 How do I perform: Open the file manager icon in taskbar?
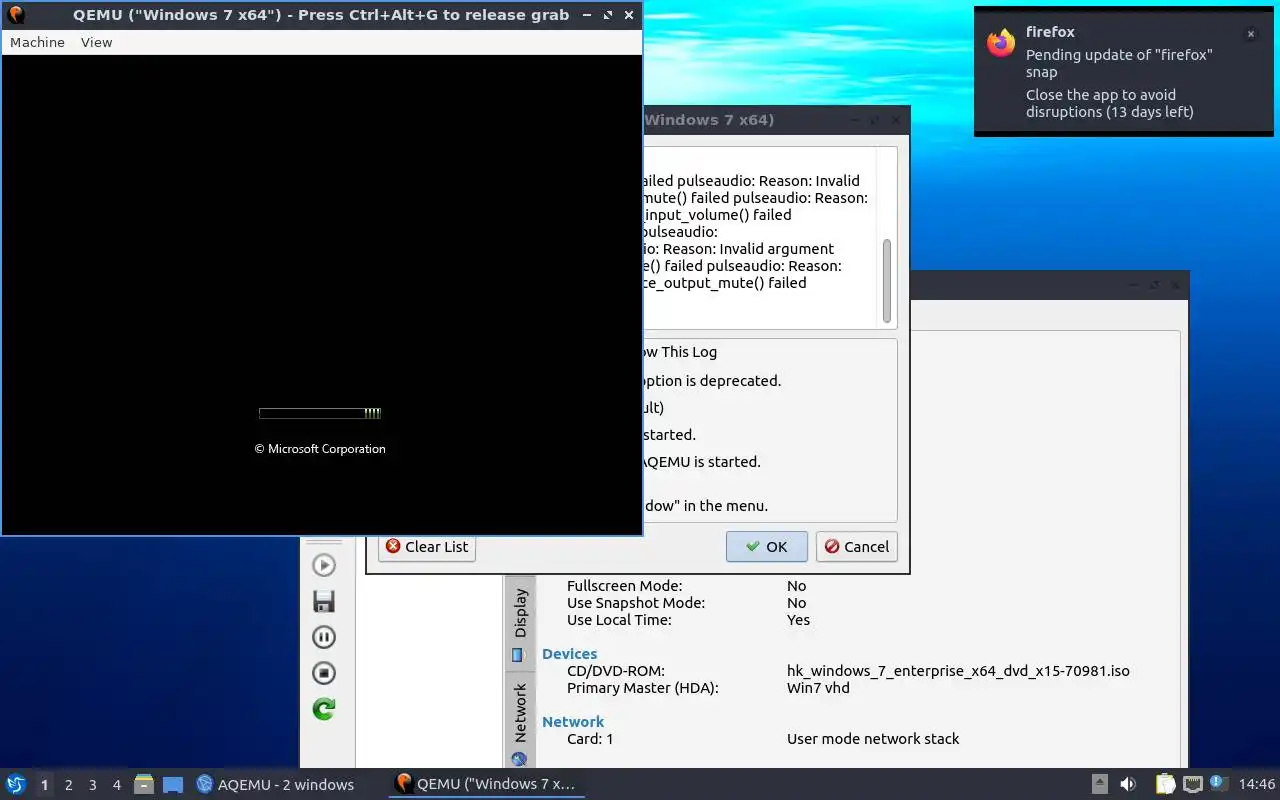pyautogui.click(x=144, y=784)
